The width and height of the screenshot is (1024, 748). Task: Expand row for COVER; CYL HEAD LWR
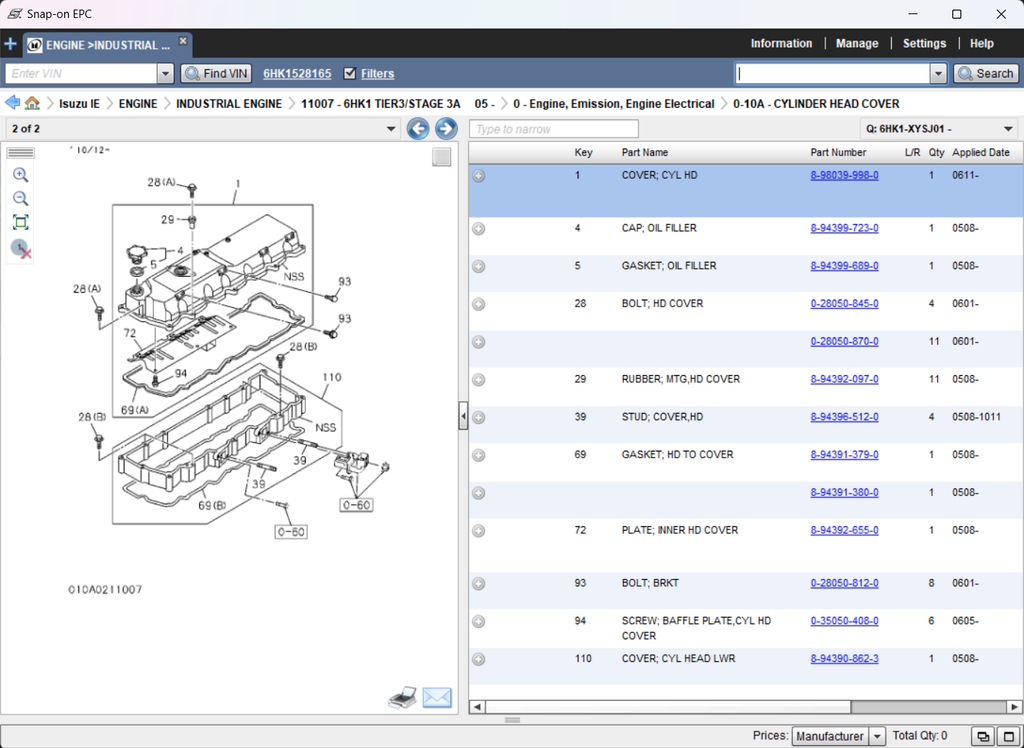click(x=479, y=659)
